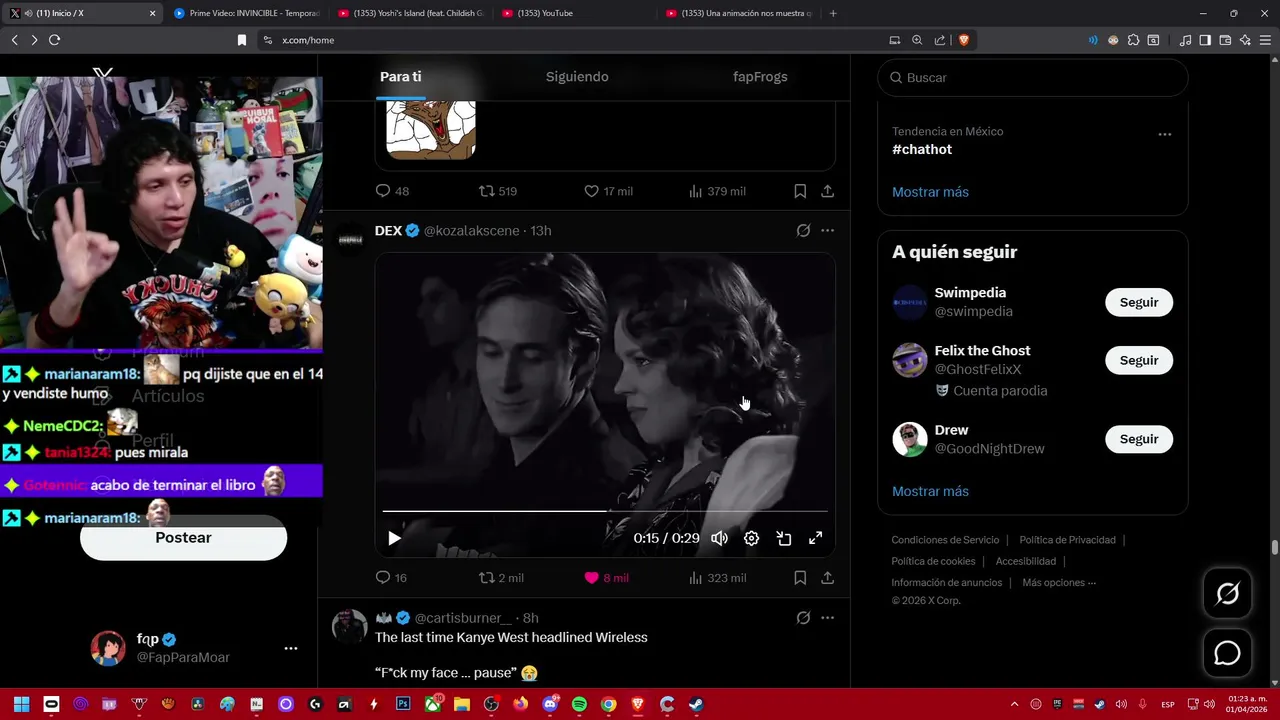Bookmark the DEX video post
The width and height of the screenshot is (1280, 720).
pos(800,578)
